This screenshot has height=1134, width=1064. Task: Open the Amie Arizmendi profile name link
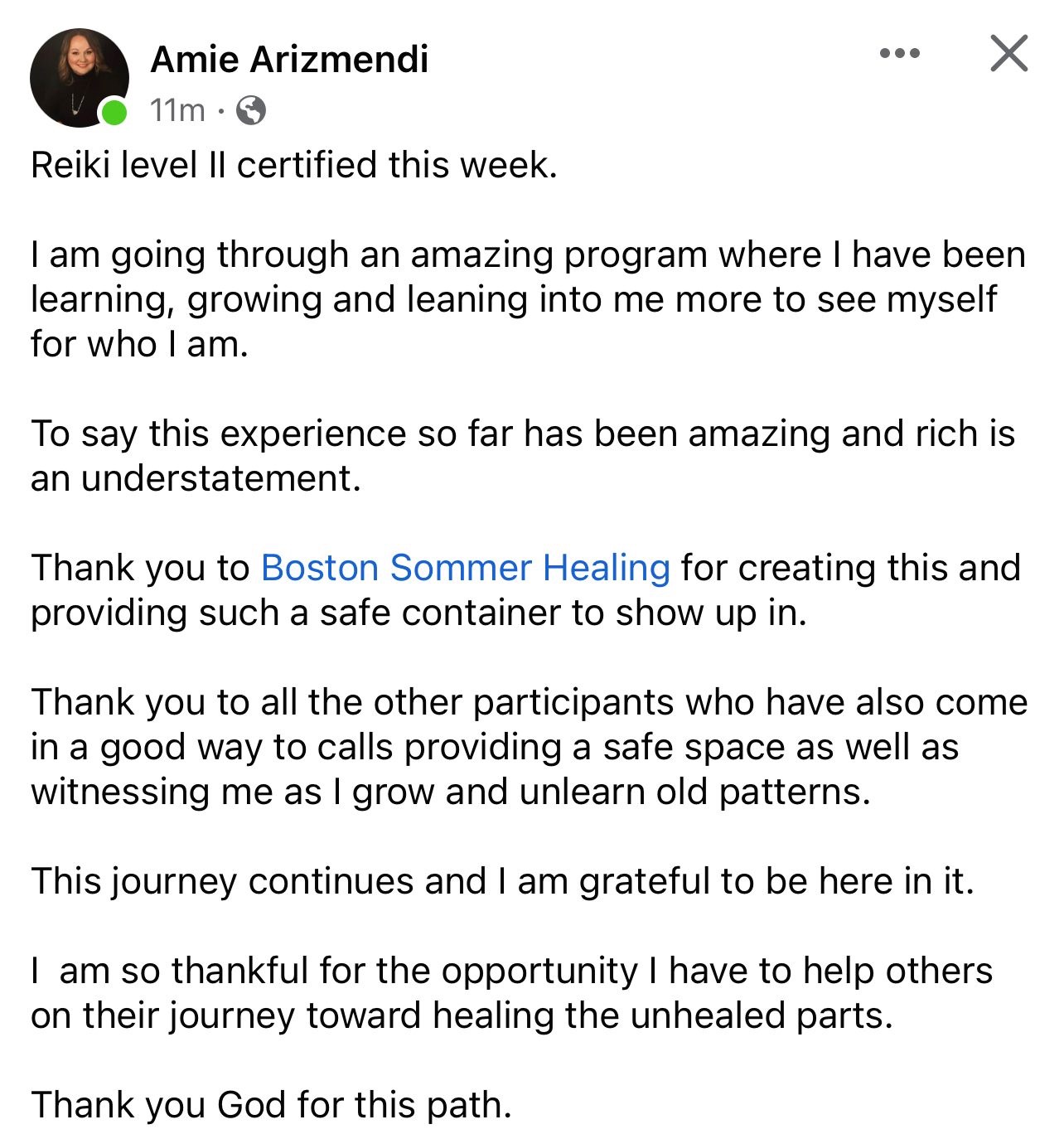(x=289, y=60)
